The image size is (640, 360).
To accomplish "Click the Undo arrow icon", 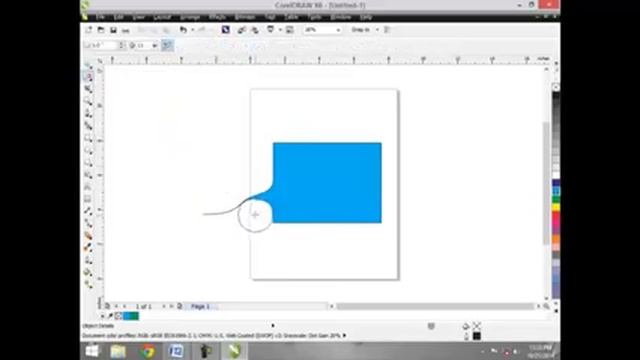I will click(183, 30).
